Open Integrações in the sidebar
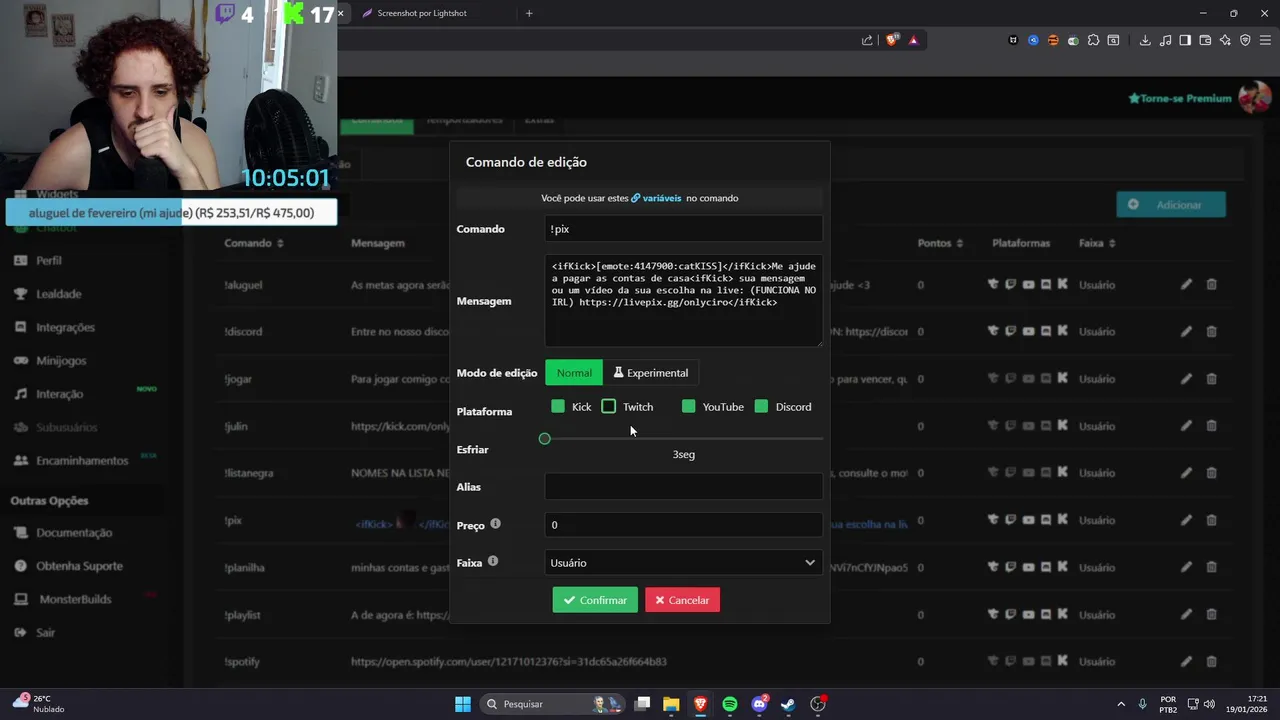The height and width of the screenshot is (720, 1280). tap(65, 327)
